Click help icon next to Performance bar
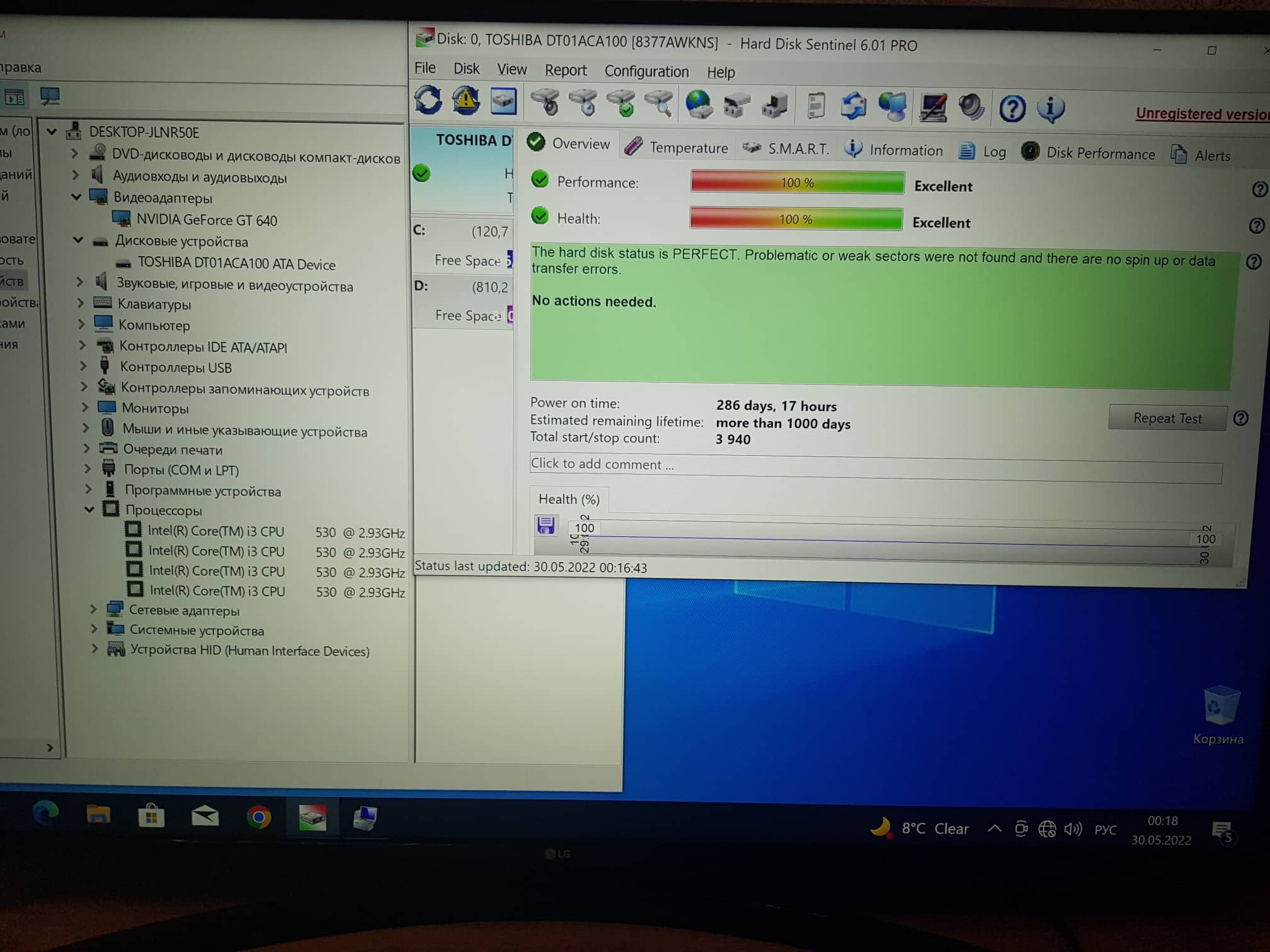This screenshot has width=1270, height=952. [x=1259, y=190]
